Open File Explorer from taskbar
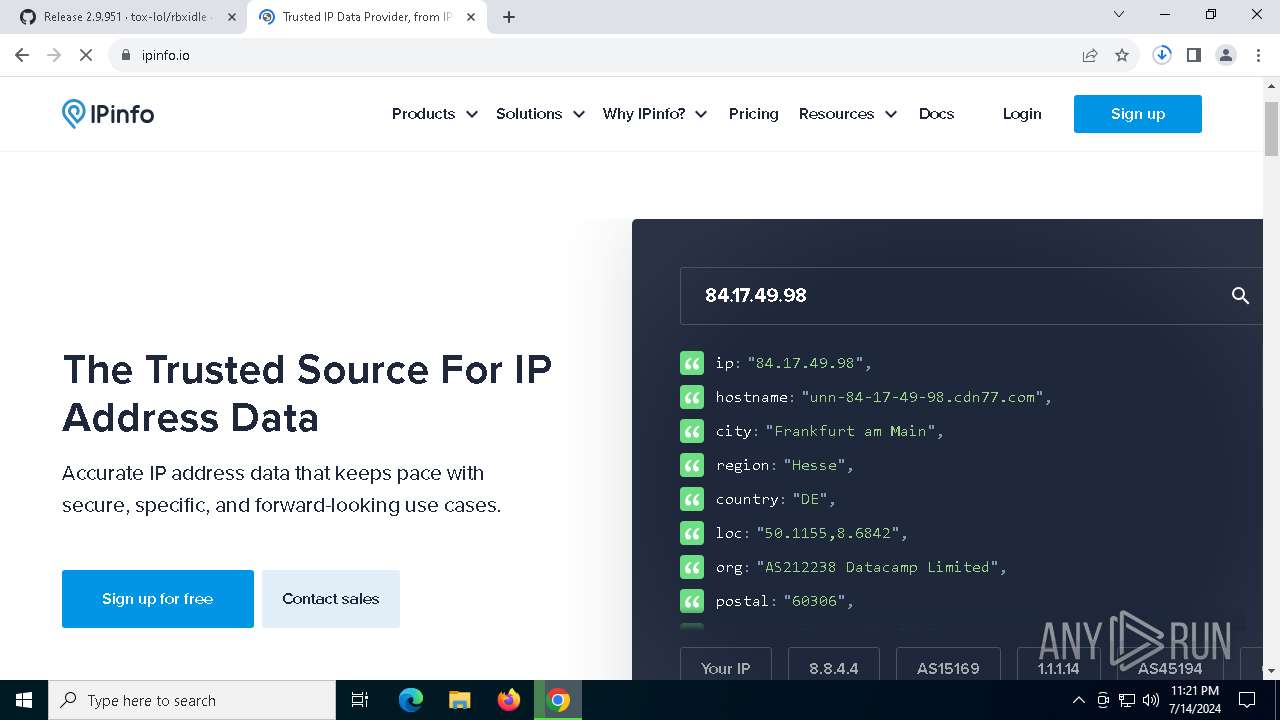The height and width of the screenshot is (720, 1280). 460,700
